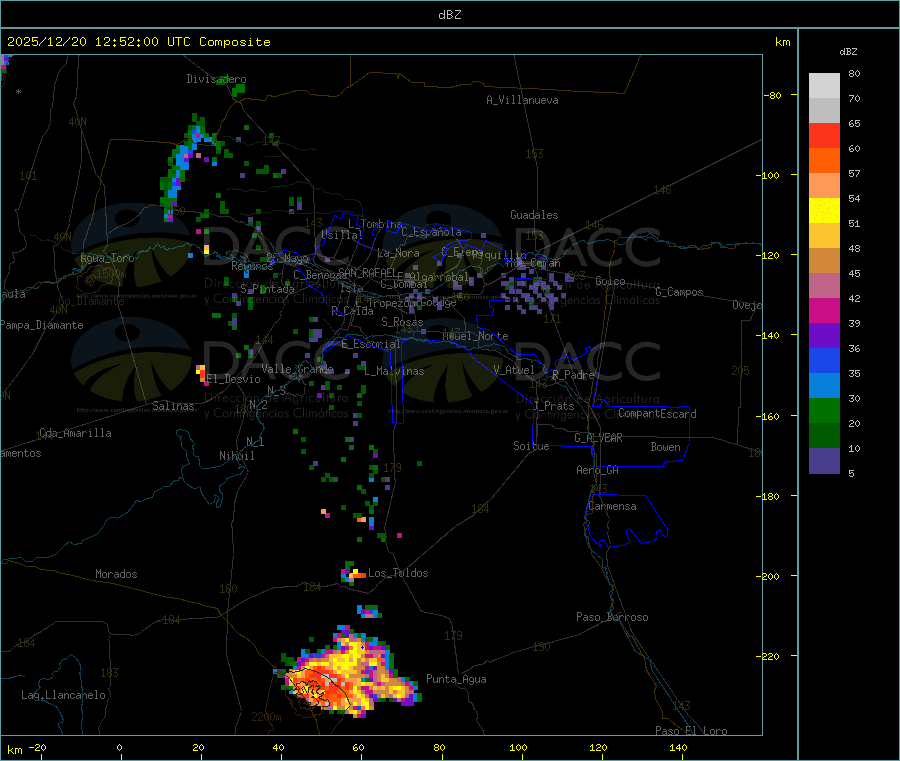Click the Carmensa map label
The height and width of the screenshot is (761, 900).
pyautogui.click(x=612, y=506)
